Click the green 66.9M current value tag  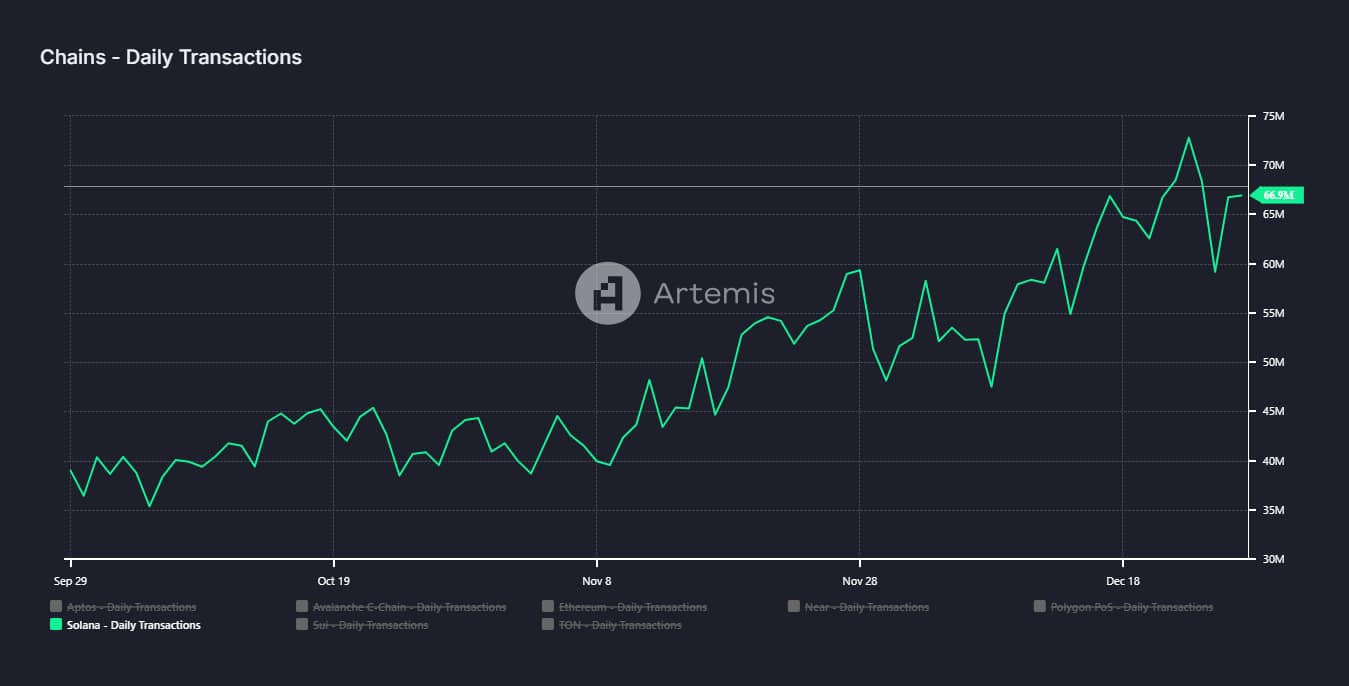(x=1278, y=195)
